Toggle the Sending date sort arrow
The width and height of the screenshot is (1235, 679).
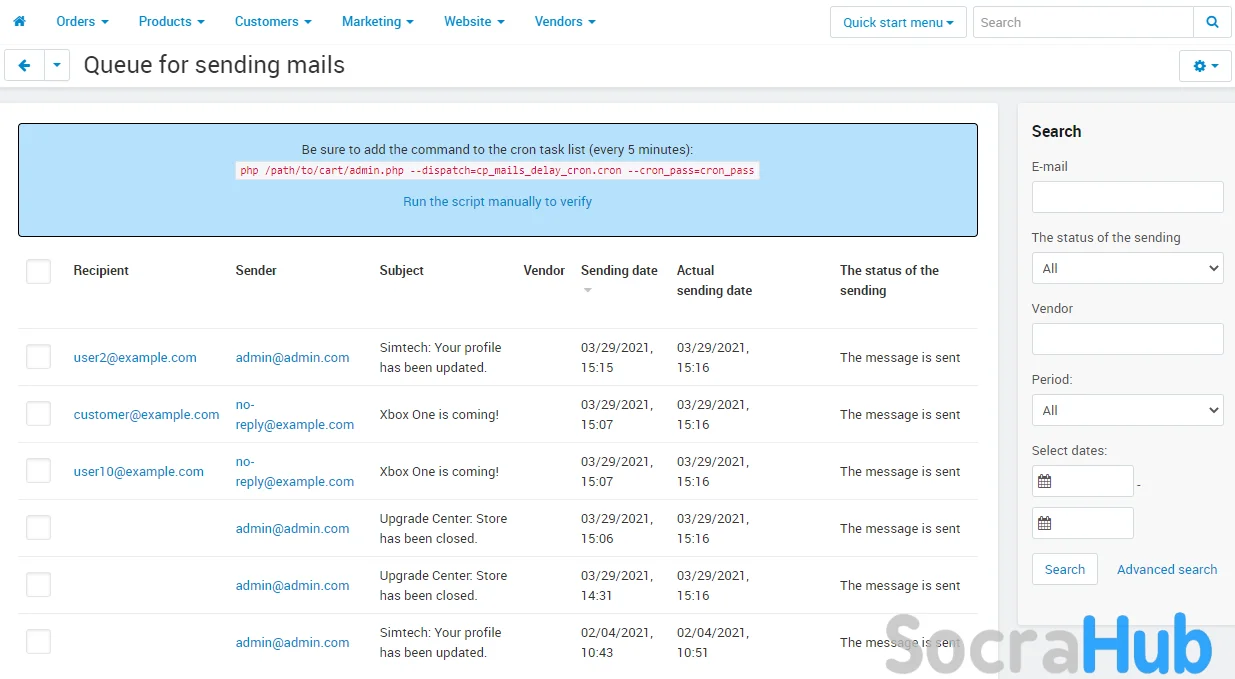[588, 291]
